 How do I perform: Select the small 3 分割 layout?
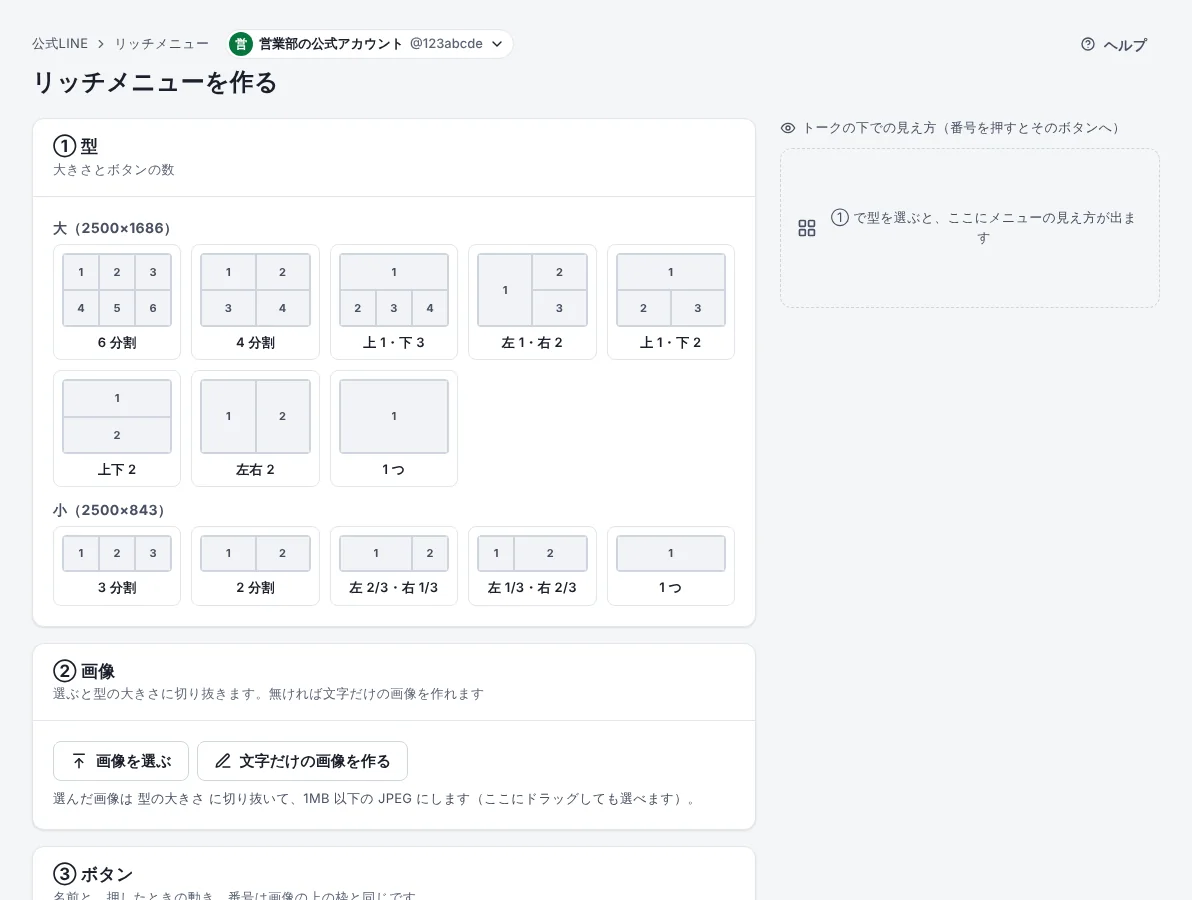117,566
